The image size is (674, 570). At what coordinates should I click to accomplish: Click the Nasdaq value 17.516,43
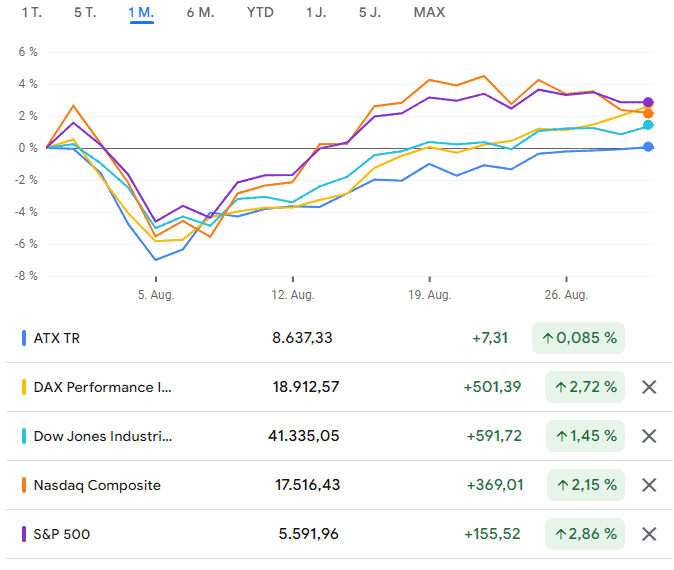pyautogui.click(x=307, y=485)
